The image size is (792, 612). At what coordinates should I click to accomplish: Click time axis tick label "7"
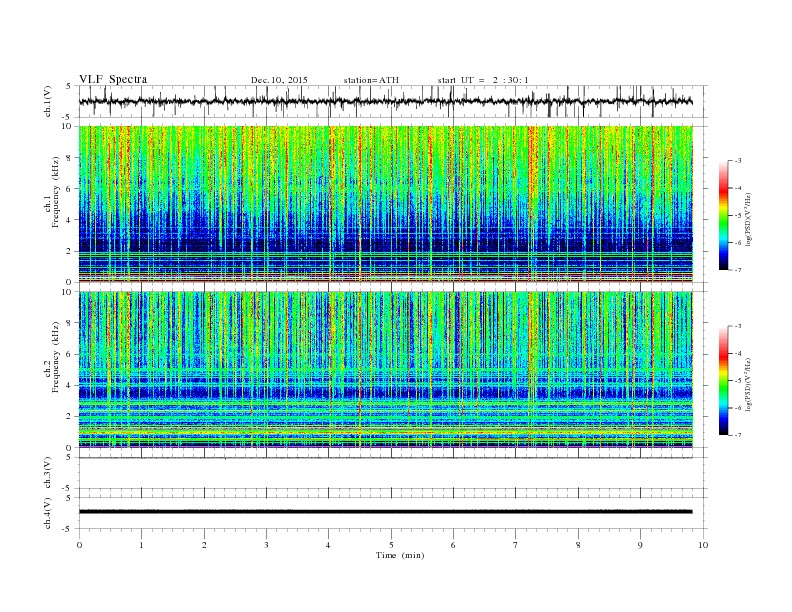pos(516,545)
